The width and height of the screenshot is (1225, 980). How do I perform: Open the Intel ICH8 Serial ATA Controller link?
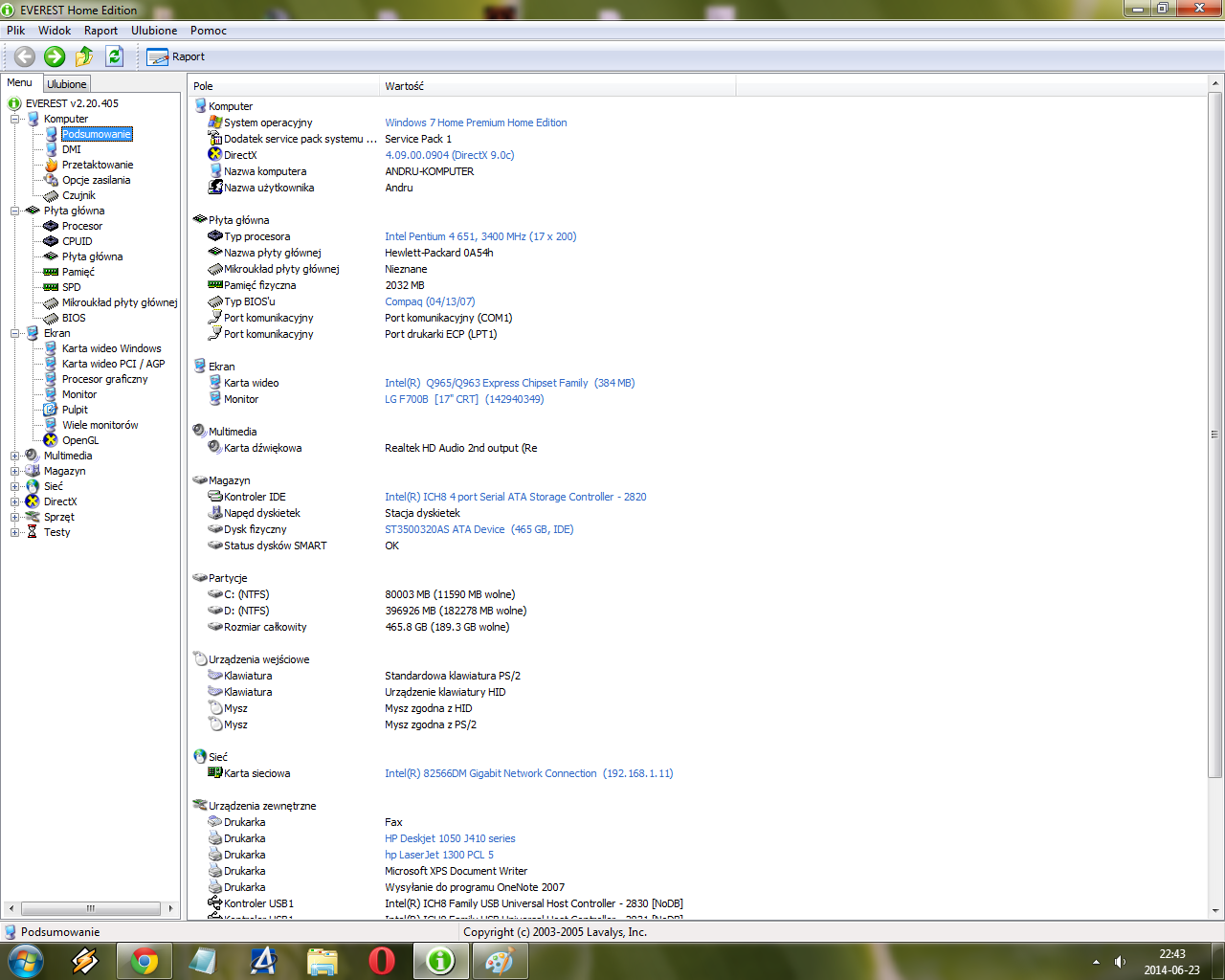click(516, 497)
